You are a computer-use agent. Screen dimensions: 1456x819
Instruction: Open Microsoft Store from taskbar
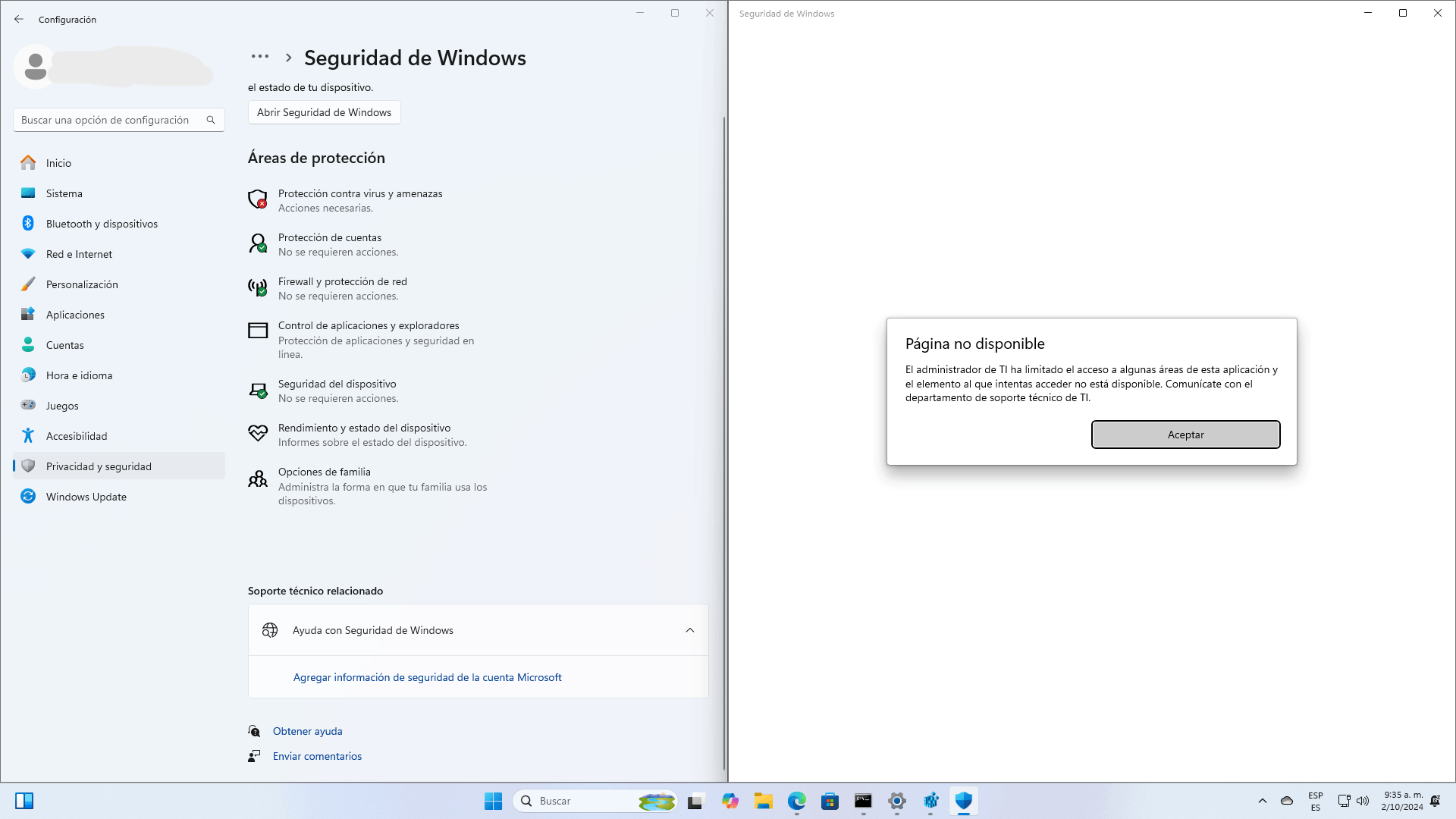830,801
